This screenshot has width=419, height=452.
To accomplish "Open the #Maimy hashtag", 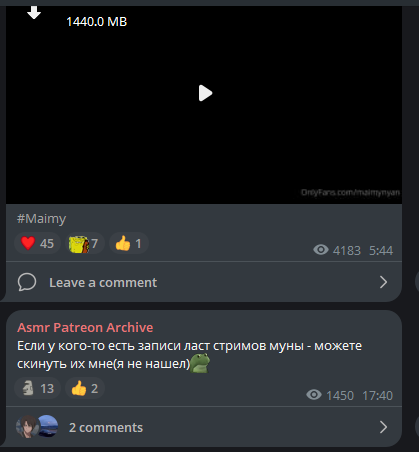I will tap(41, 219).
